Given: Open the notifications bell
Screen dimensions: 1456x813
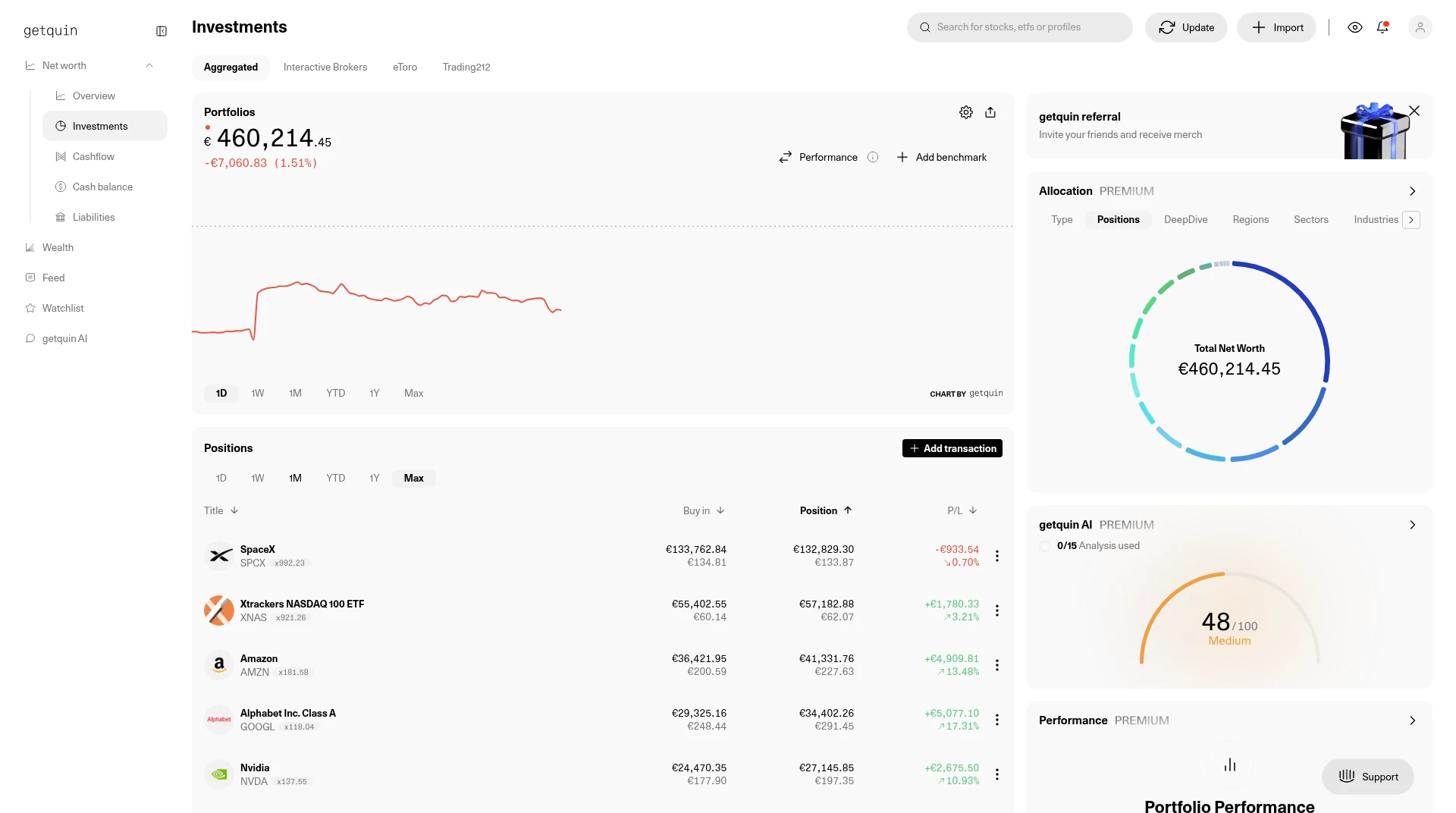Looking at the screenshot, I should [1383, 27].
